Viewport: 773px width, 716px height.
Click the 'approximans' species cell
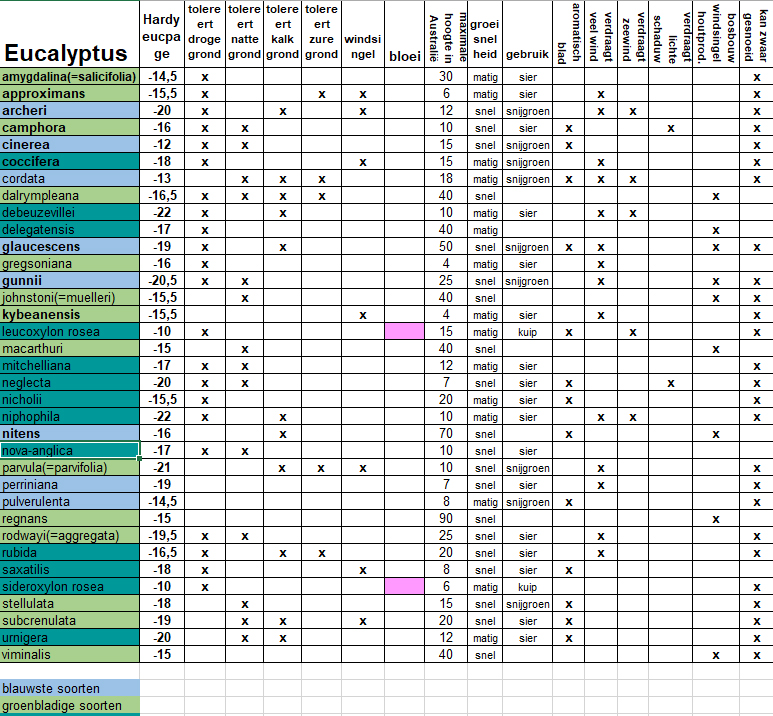click(x=70, y=94)
